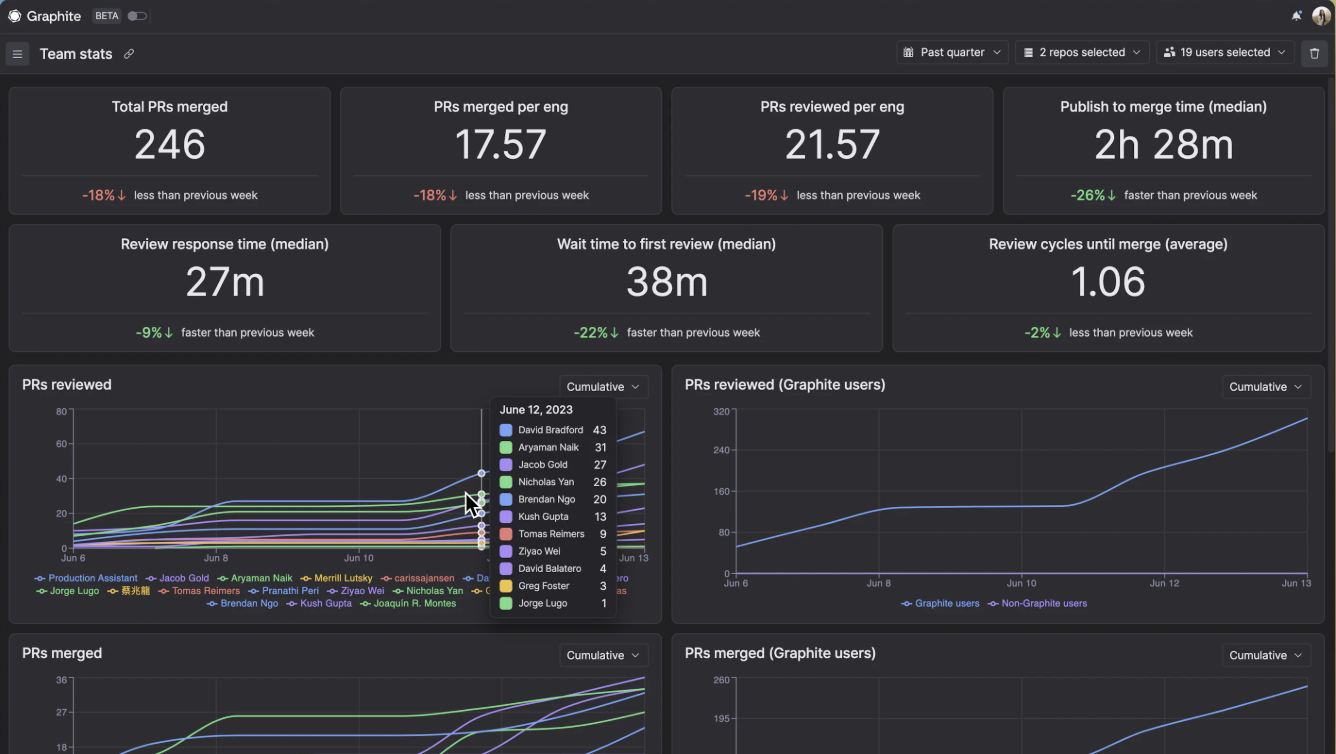This screenshot has height=754, width=1336.
Task: Open the Cumulative dropdown on PRs reviewed chart
Action: click(602, 386)
